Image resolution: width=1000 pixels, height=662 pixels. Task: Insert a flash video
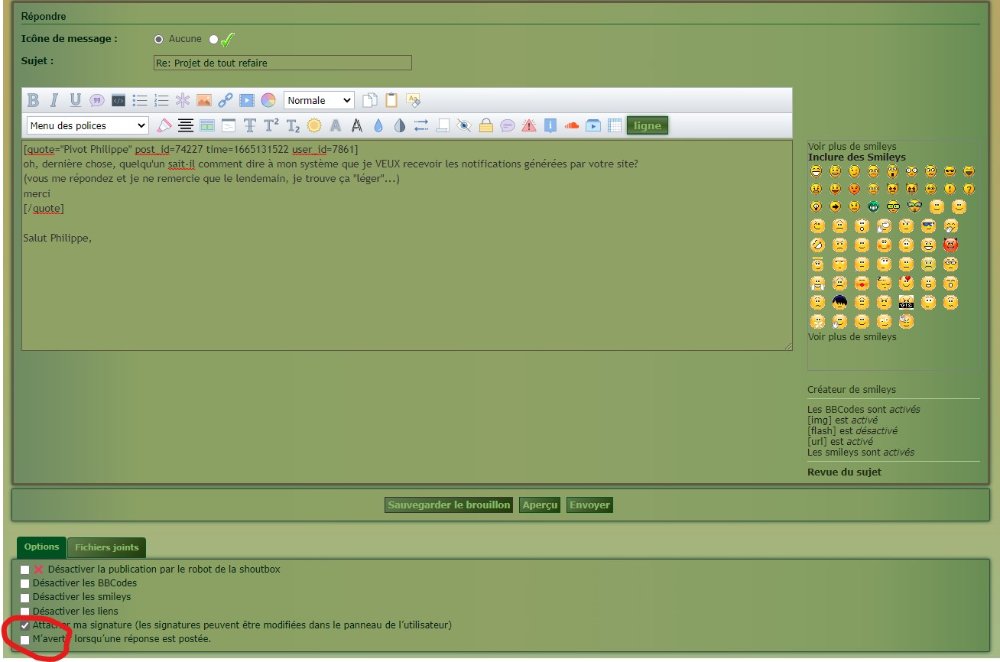click(x=247, y=100)
